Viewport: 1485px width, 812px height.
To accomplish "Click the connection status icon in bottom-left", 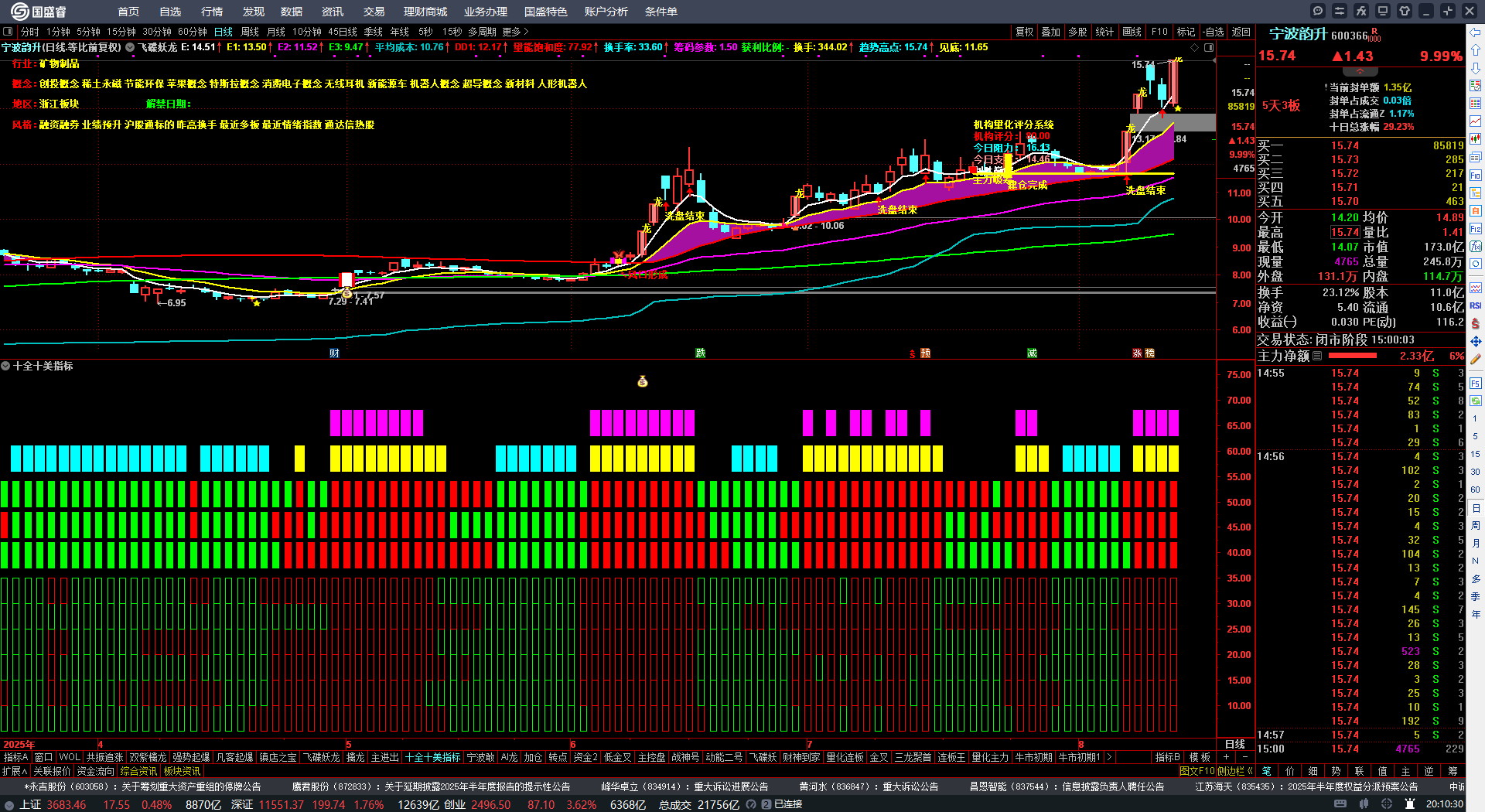I will (x=9, y=804).
